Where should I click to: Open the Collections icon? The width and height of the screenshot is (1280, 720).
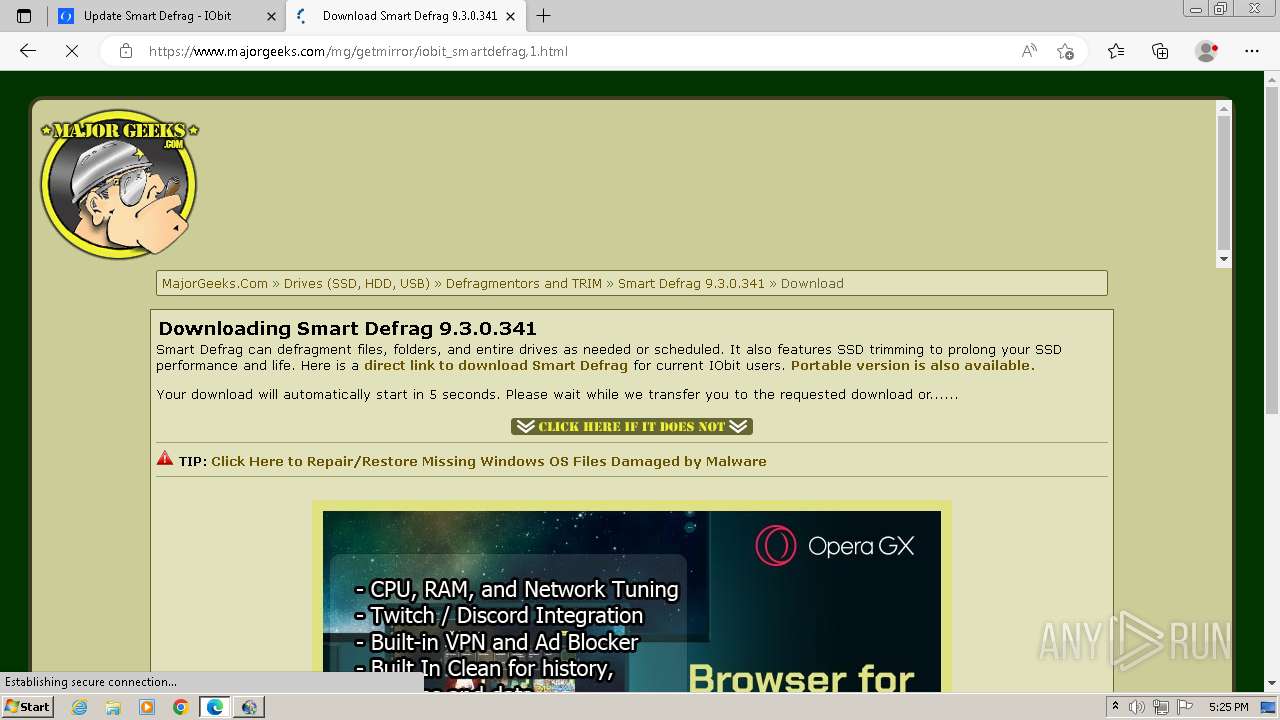[1160, 51]
